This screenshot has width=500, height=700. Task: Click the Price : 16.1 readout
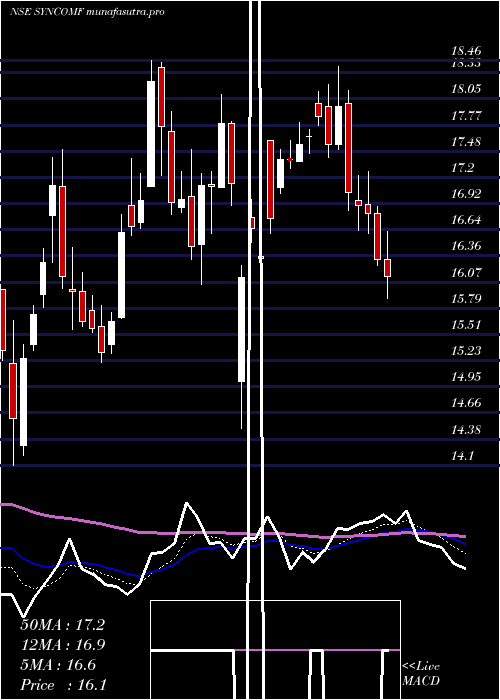64,685
